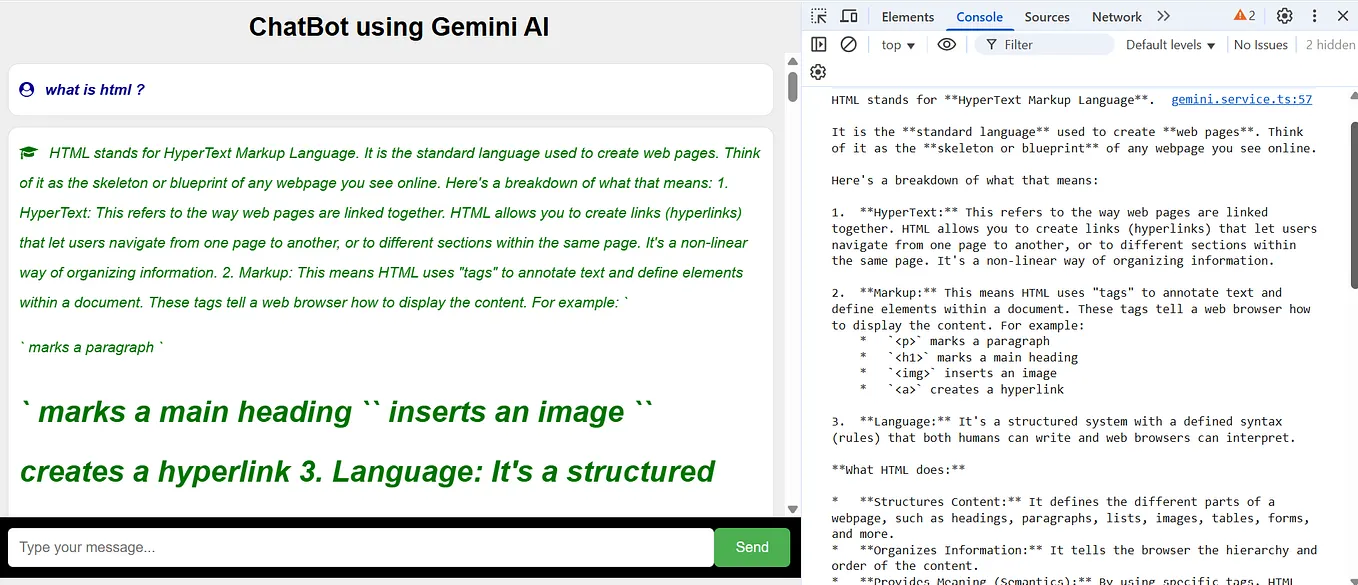Image resolution: width=1358 pixels, height=585 pixels.
Task: Select the Sources tab
Action: [x=1046, y=16]
